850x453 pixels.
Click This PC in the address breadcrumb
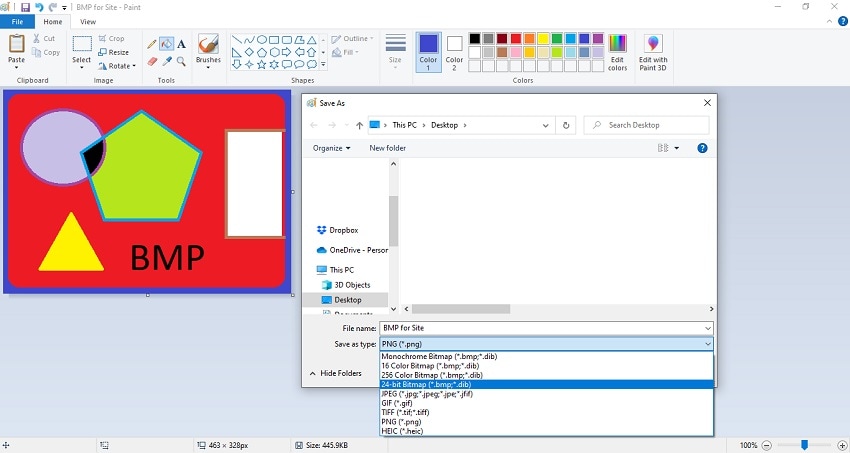(404, 125)
